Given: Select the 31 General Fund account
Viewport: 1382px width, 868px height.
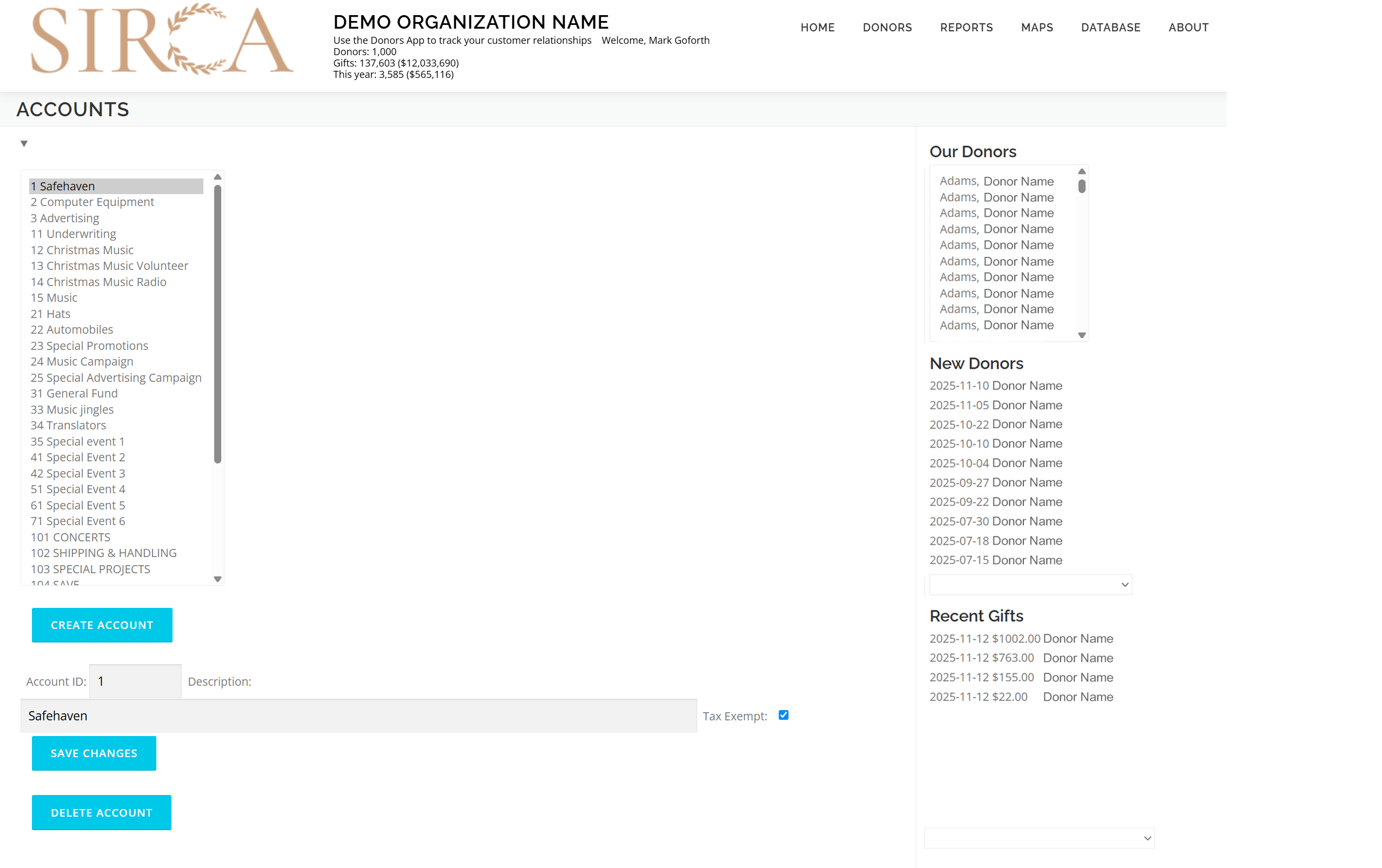Looking at the screenshot, I should [x=74, y=394].
